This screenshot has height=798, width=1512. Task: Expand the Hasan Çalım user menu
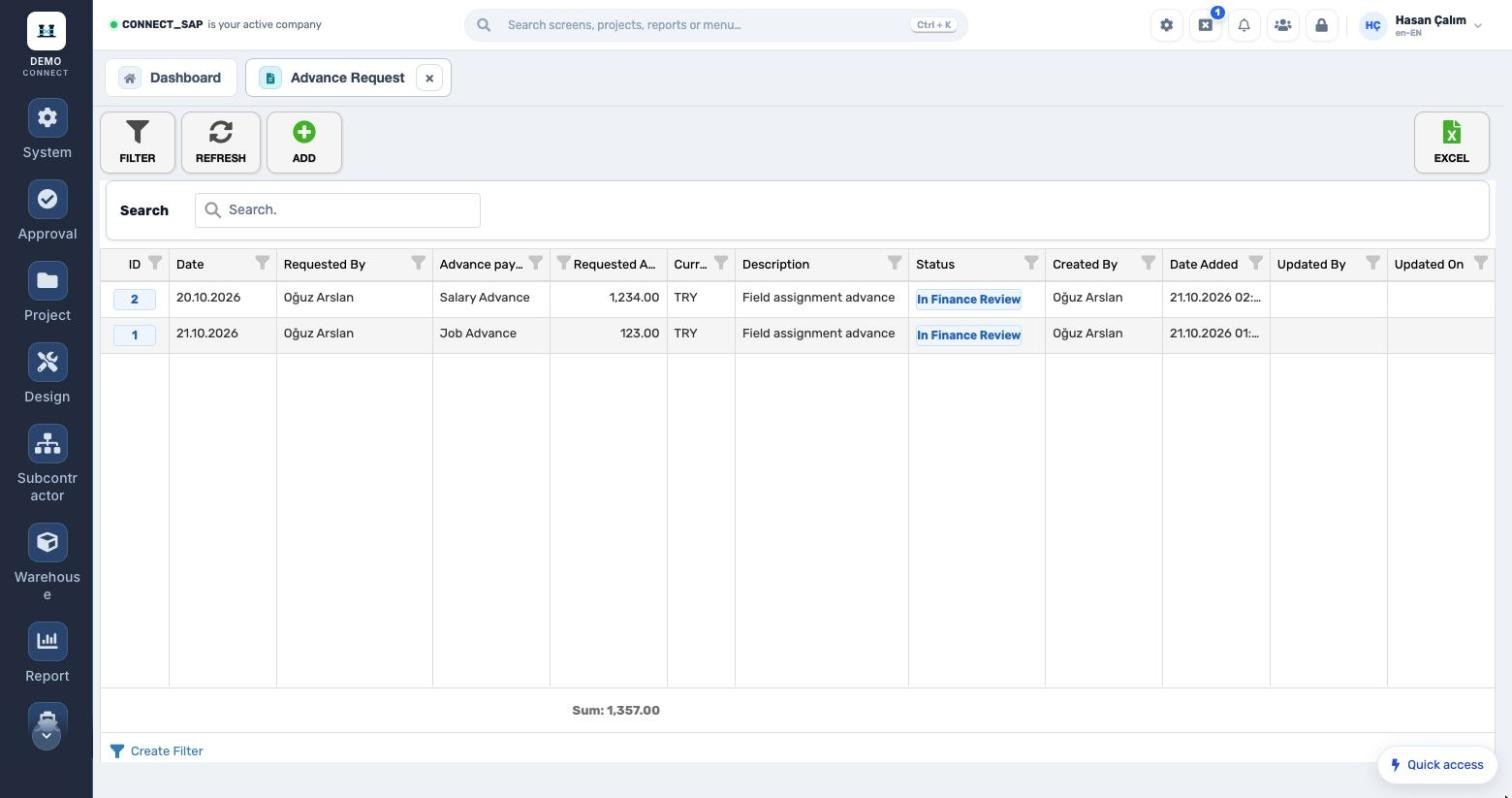tap(1422, 25)
